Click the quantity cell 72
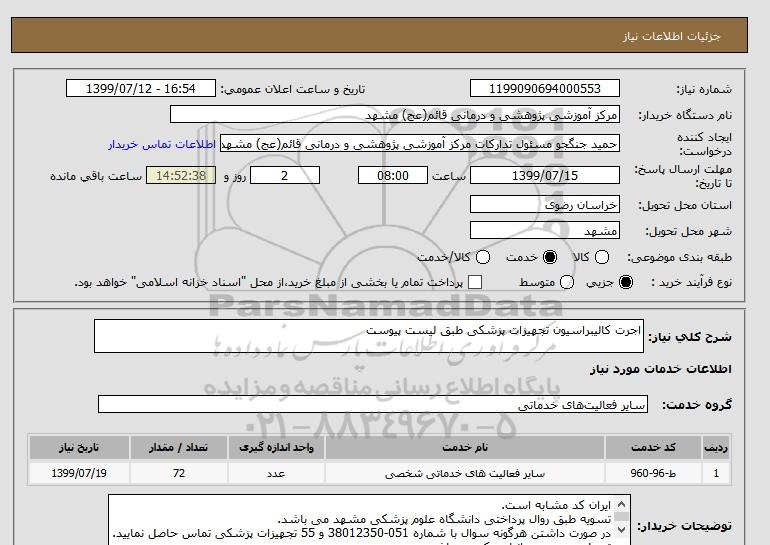770x545 pixels. pyautogui.click(x=179, y=473)
